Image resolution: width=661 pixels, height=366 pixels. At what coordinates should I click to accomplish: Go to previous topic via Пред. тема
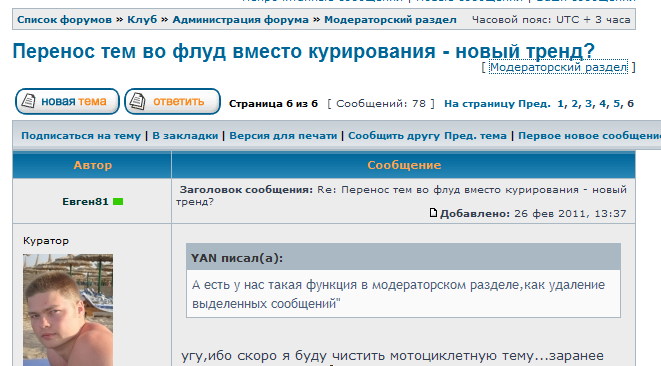coord(476,136)
